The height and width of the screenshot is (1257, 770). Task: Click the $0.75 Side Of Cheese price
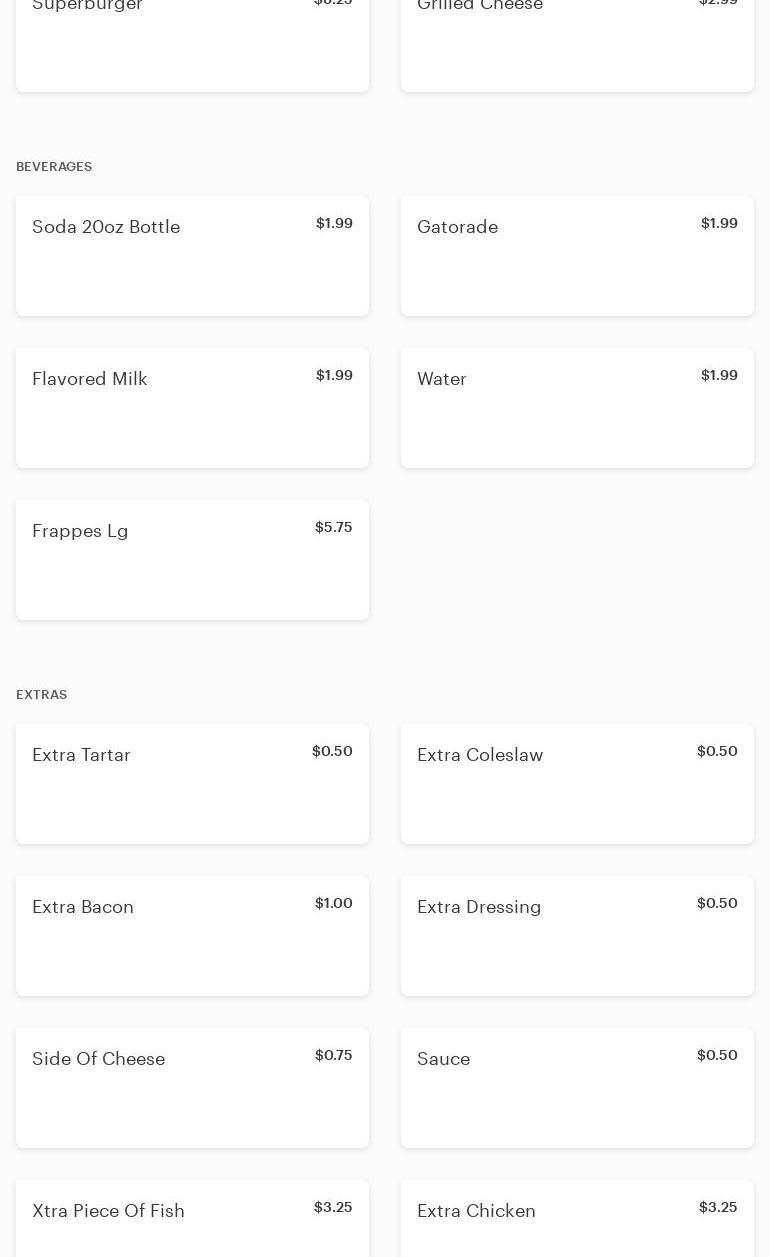[333, 1055]
